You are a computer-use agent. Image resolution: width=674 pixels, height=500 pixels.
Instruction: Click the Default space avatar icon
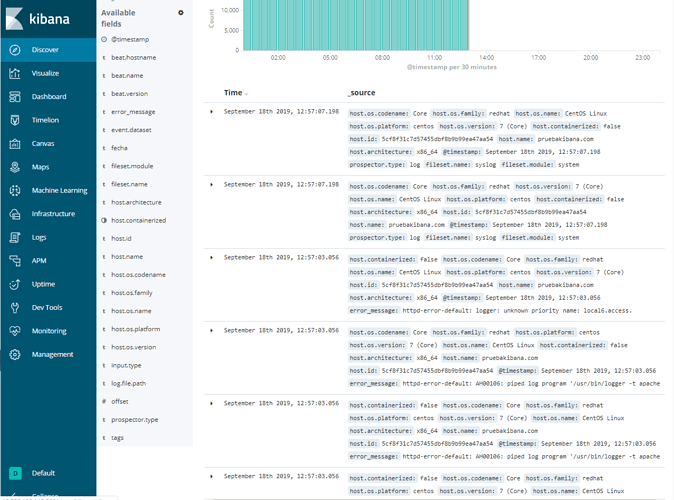coord(15,473)
